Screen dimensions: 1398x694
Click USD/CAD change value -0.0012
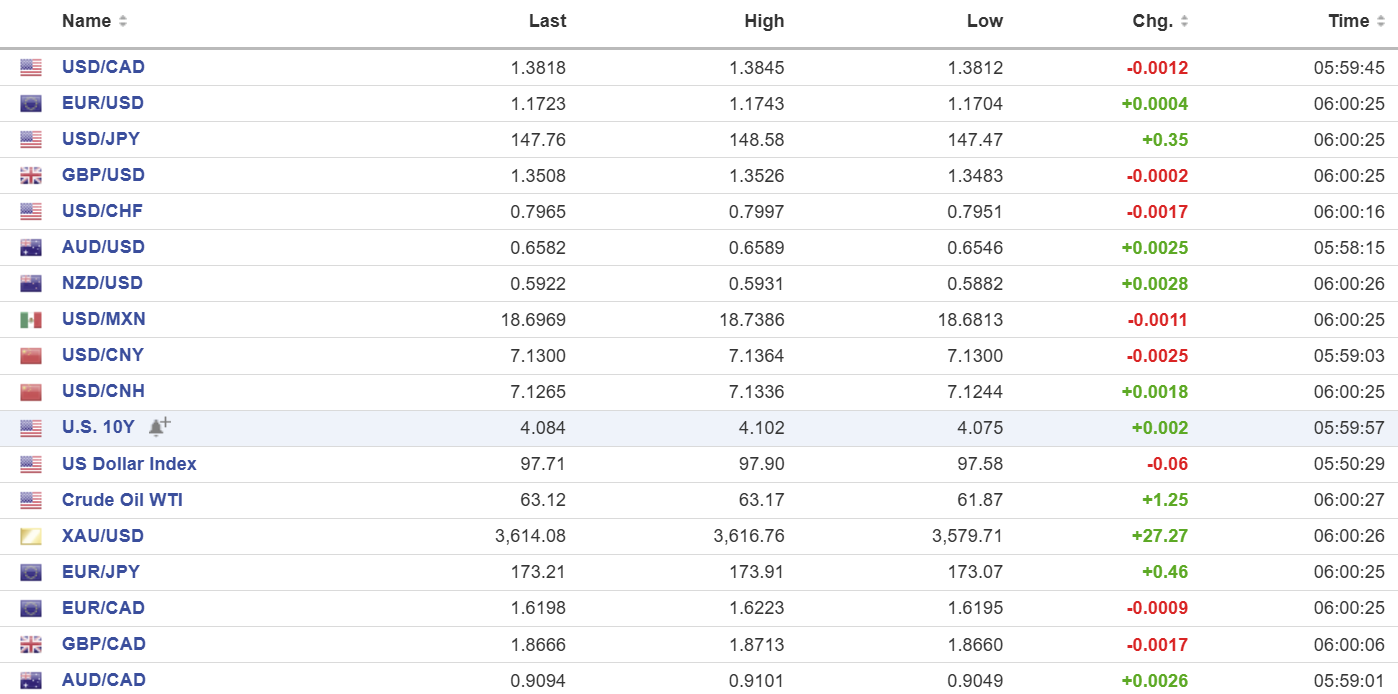point(1157,68)
